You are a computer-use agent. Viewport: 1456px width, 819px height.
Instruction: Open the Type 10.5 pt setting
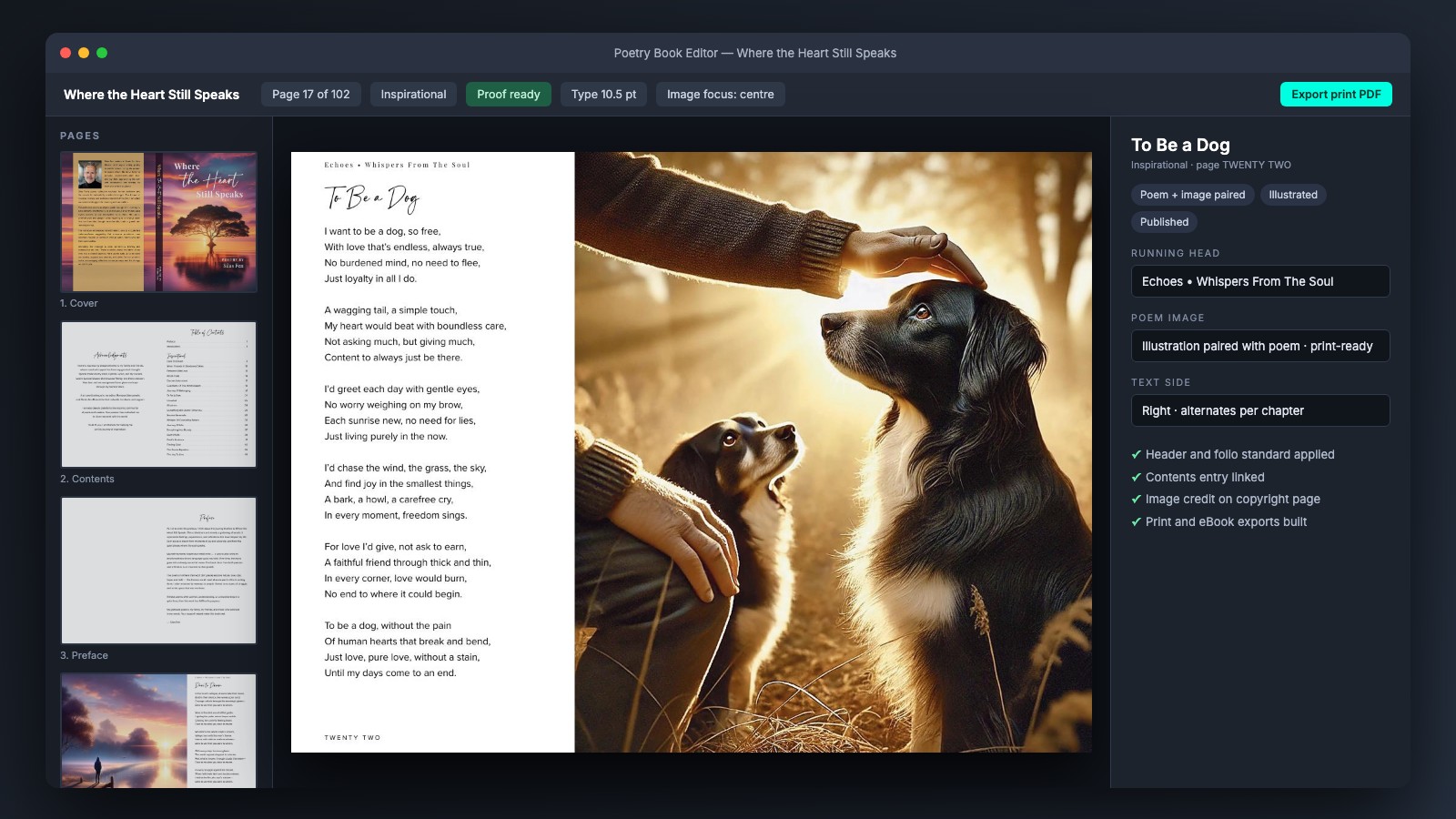pyautogui.click(x=603, y=95)
